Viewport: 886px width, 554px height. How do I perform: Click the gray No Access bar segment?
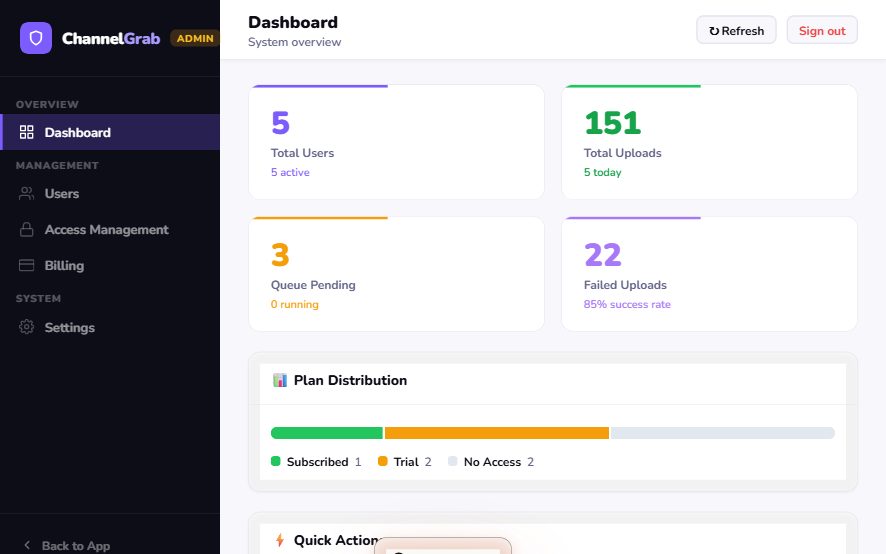point(723,433)
